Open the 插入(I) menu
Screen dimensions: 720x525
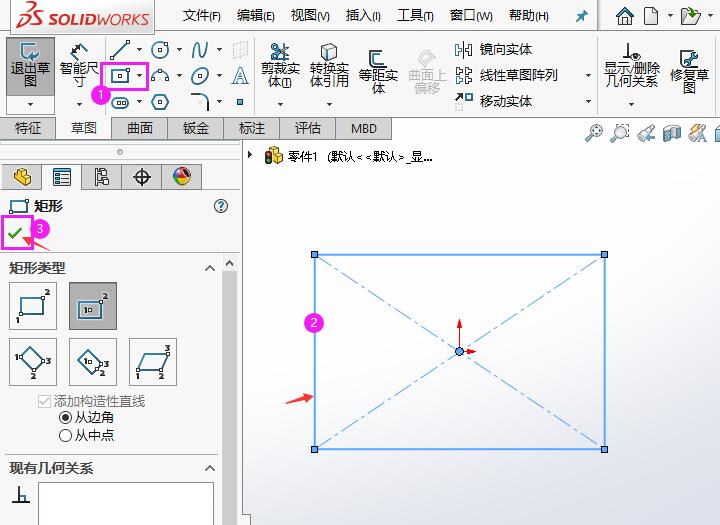click(363, 16)
